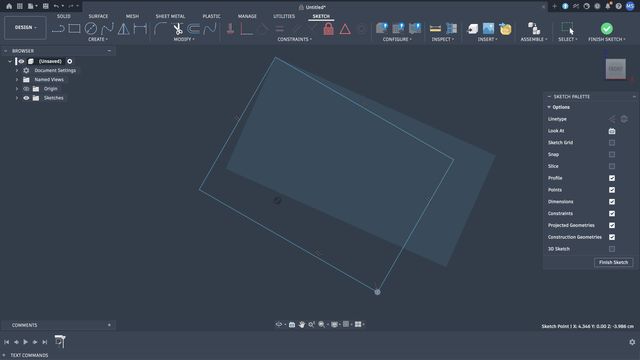Toggle visibility of Origin folder
640x360 pixels.
26,89
